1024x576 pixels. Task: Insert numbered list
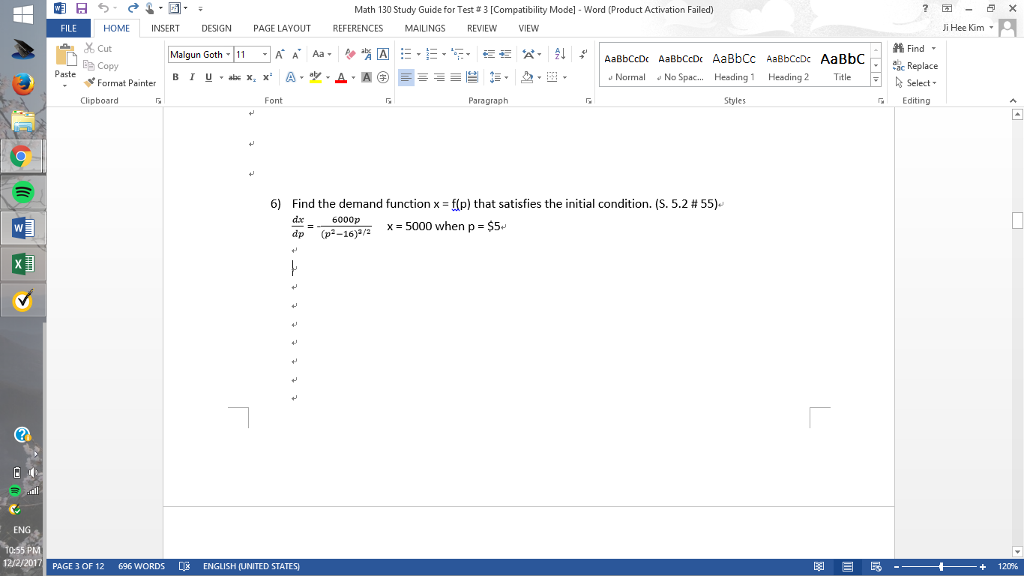tap(431, 54)
